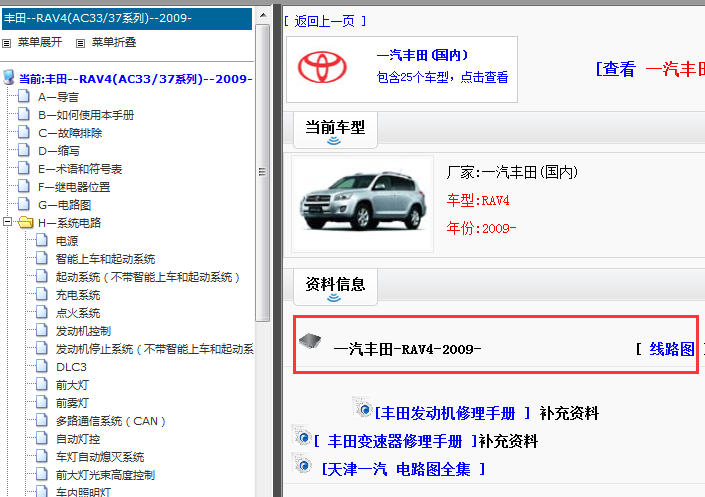Open the 线路图 link
The width and height of the screenshot is (705, 497).
[x=672, y=349]
